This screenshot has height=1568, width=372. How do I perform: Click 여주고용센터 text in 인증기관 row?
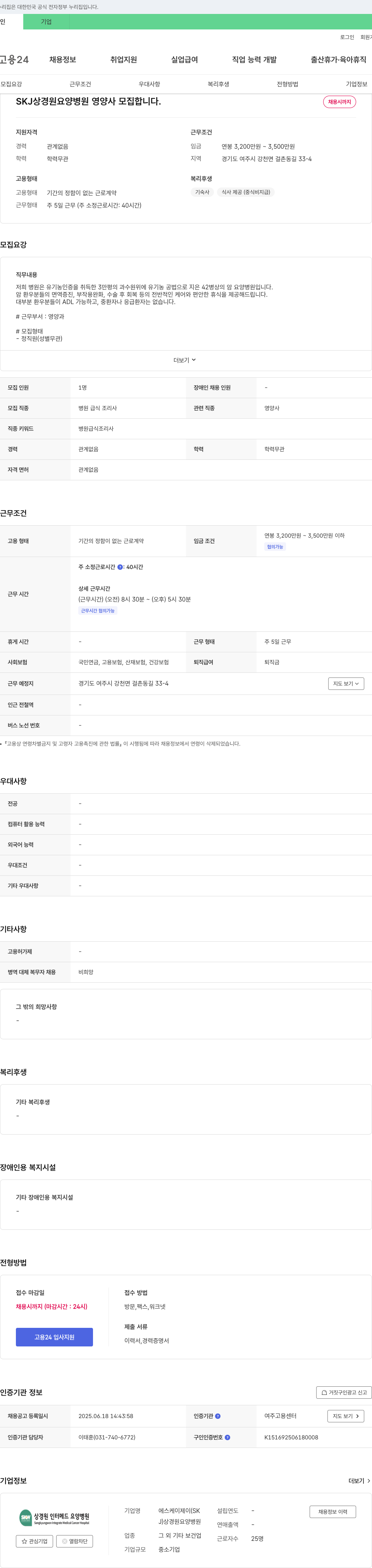point(281,1416)
